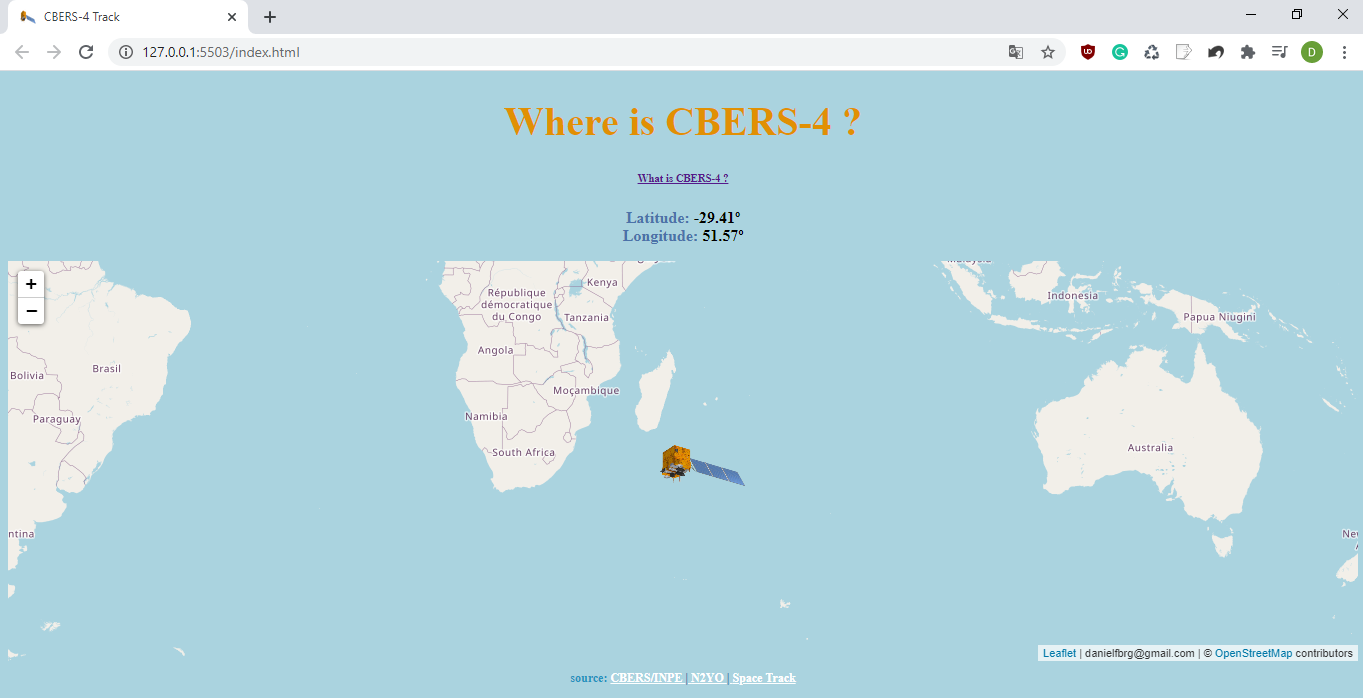The height and width of the screenshot is (698, 1363).
Task: Click the Papua Niugini label on map
Action: click(x=1219, y=317)
